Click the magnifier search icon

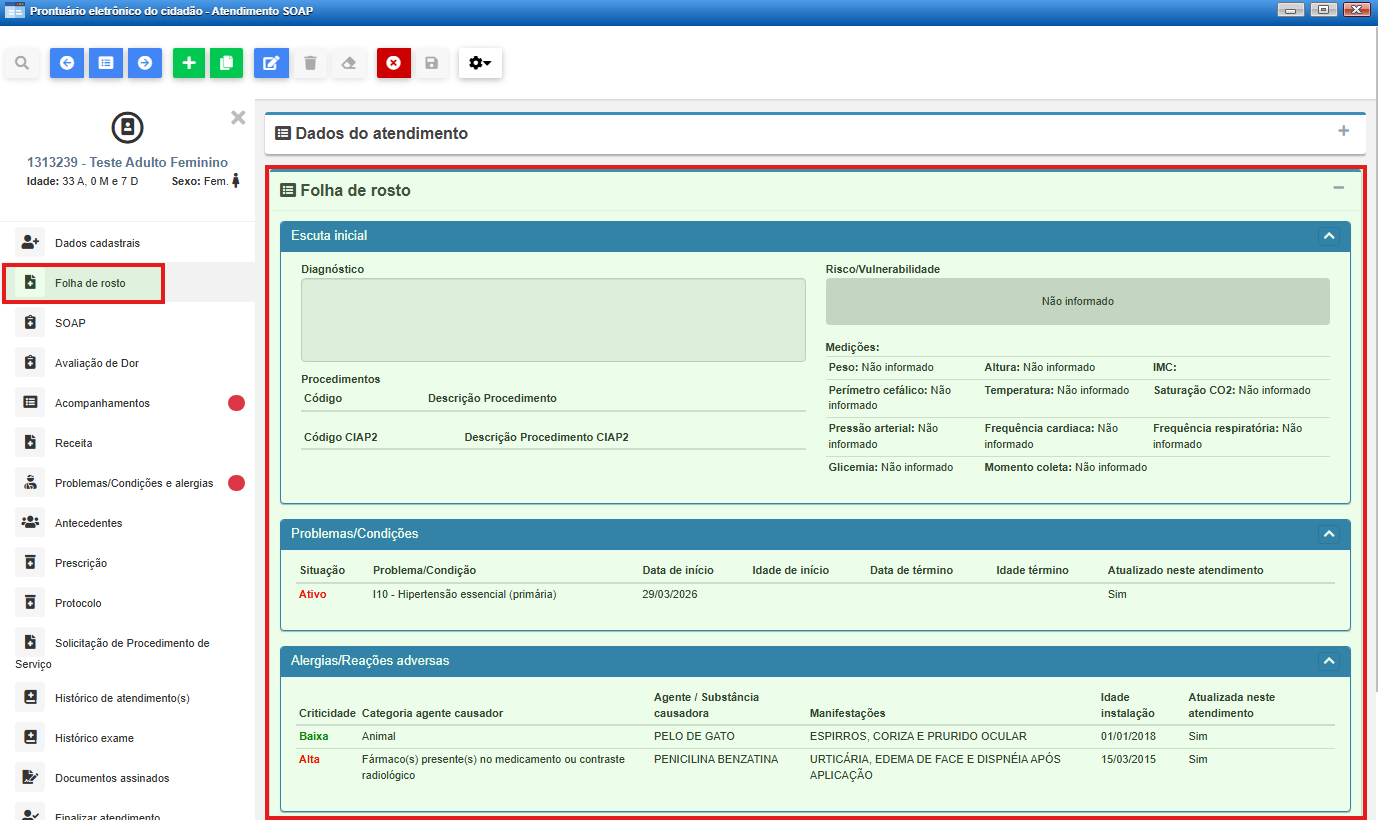point(22,63)
